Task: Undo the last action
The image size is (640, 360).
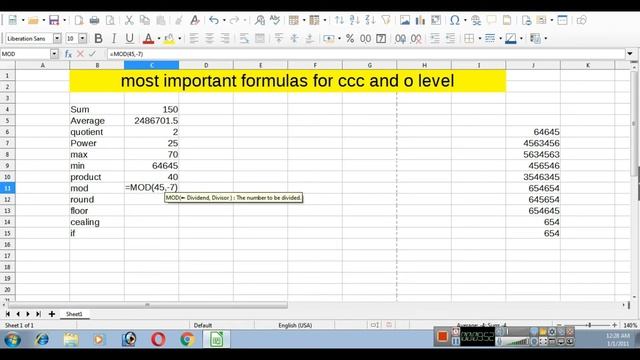Action: [213, 20]
